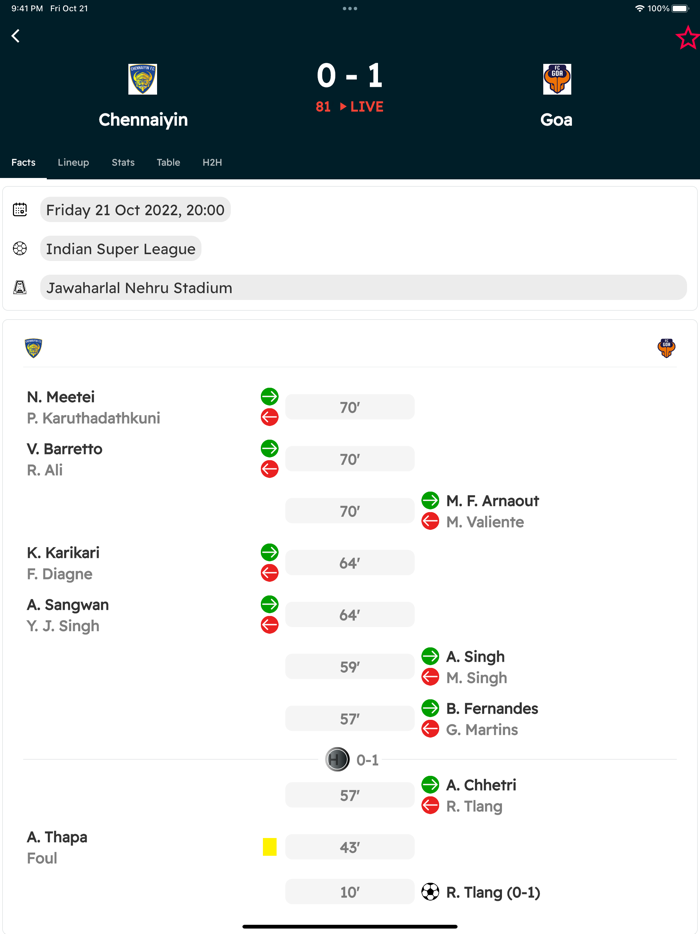Tap the yellow card for A. Thapa
This screenshot has width=700, height=934.
click(x=269, y=847)
